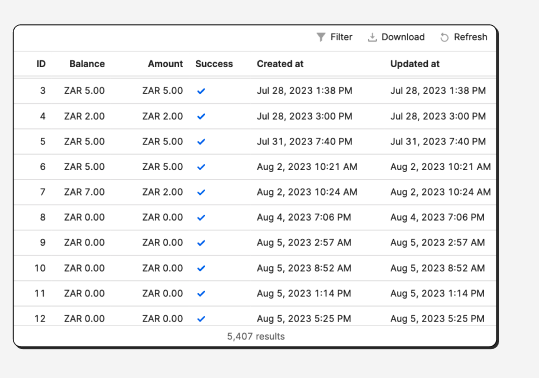Click Balance ZAR 2.00 in row 4
The image size is (539, 378).
tap(84, 116)
